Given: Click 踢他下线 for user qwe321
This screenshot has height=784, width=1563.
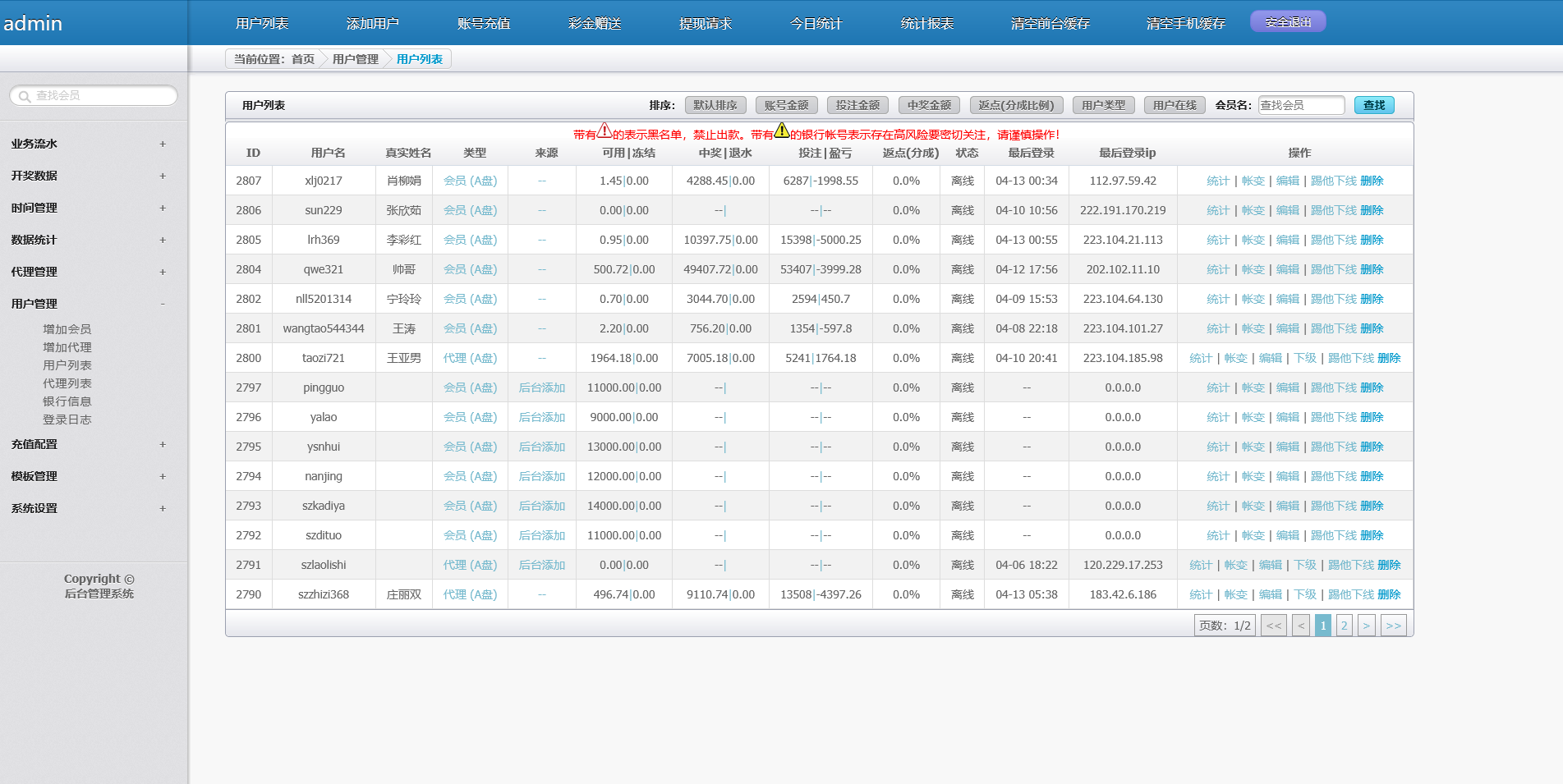Looking at the screenshot, I should (1334, 269).
